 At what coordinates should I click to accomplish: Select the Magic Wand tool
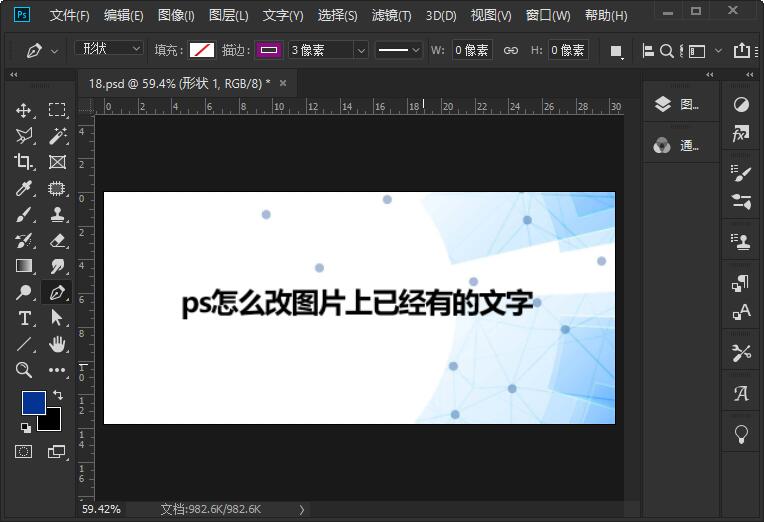click(57, 136)
